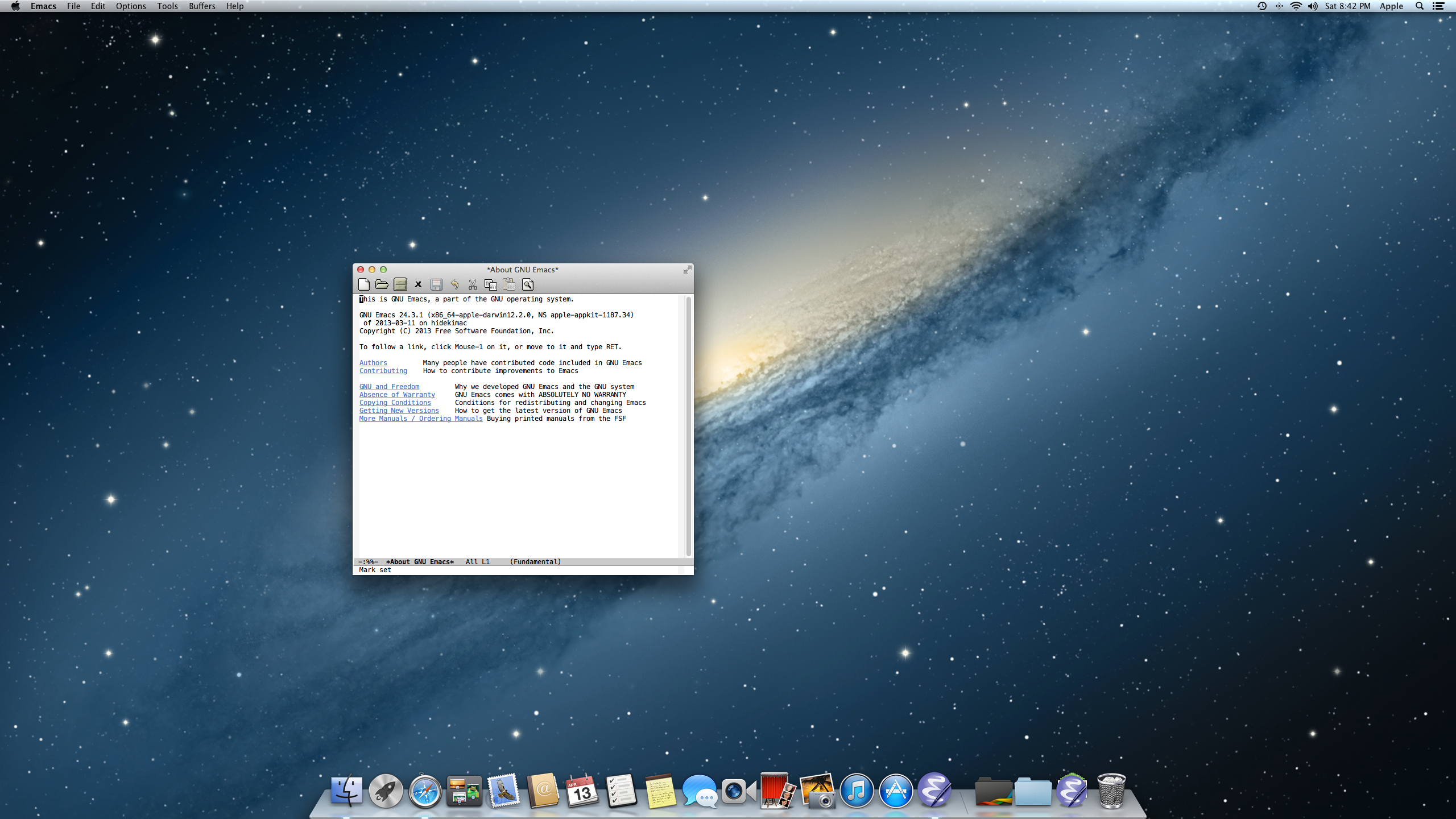
Task: Kill the current buffer with the X icon
Action: point(418,284)
